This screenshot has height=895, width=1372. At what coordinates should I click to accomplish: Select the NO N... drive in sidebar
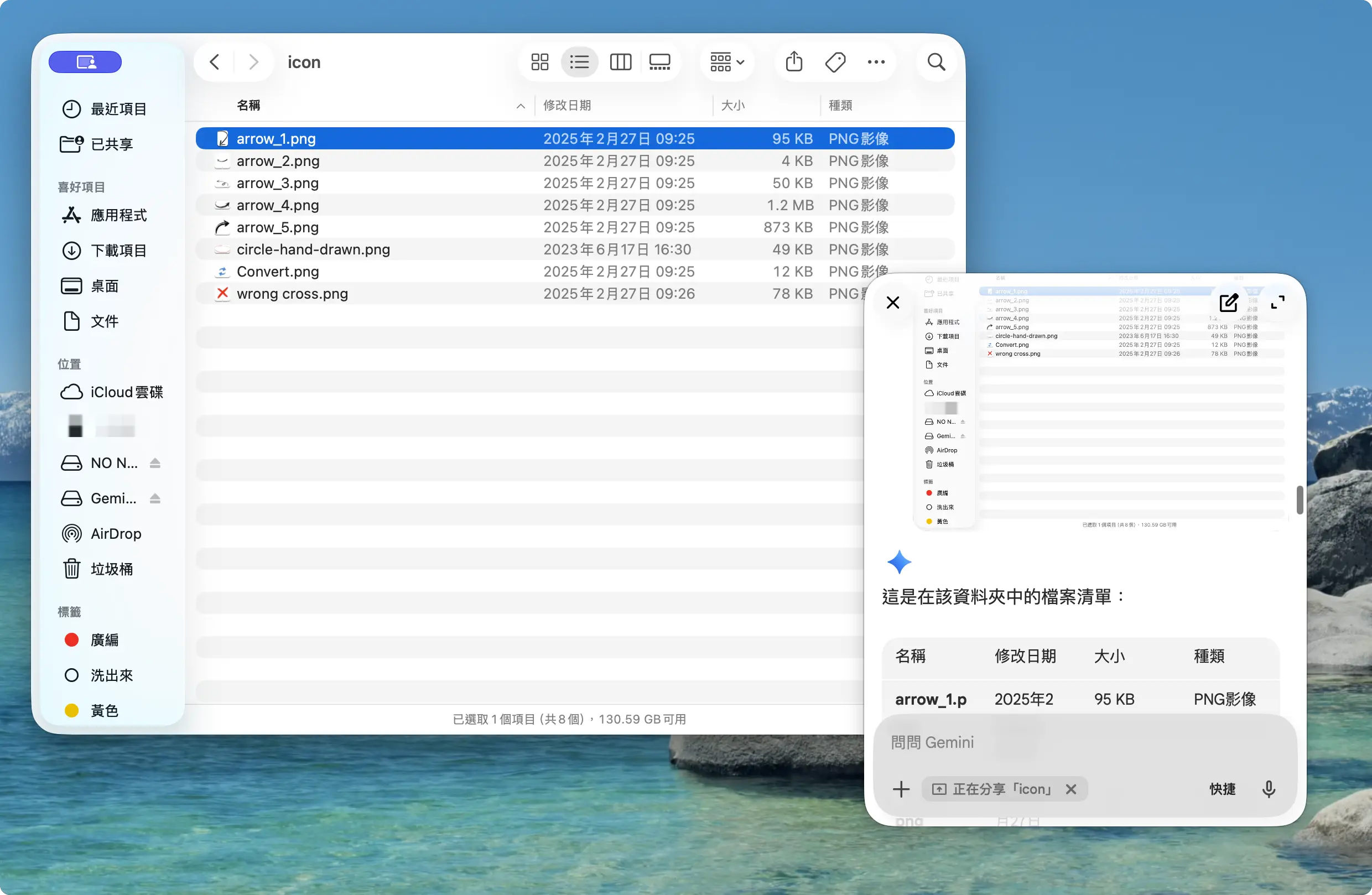pos(99,463)
